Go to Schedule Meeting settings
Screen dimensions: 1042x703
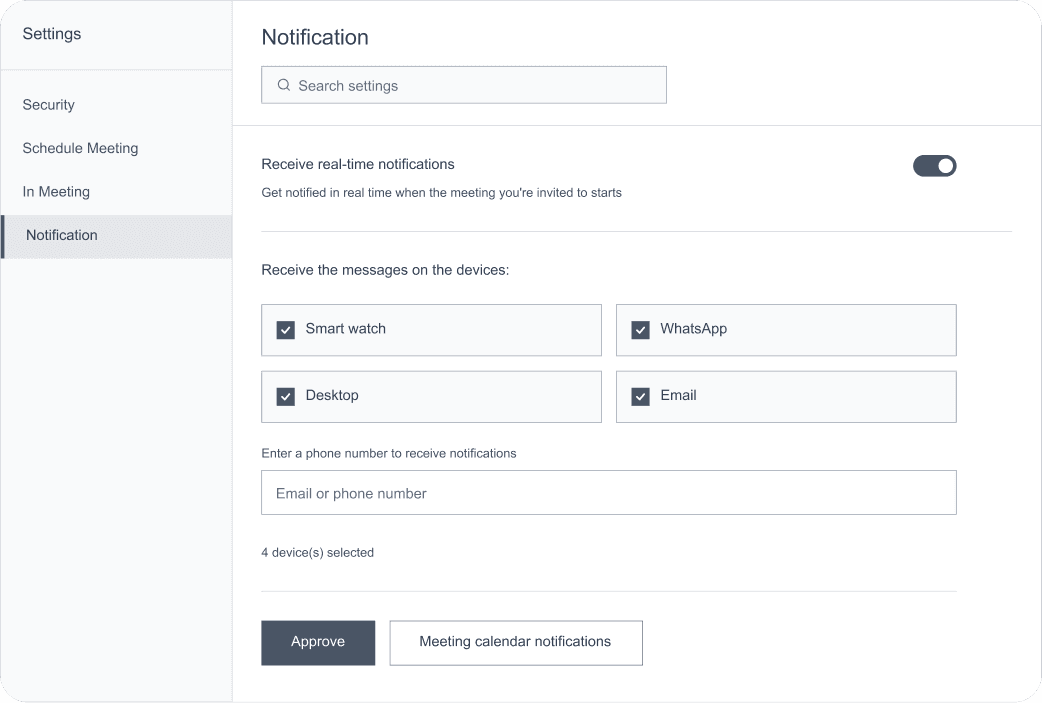click(x=80, y=148)
